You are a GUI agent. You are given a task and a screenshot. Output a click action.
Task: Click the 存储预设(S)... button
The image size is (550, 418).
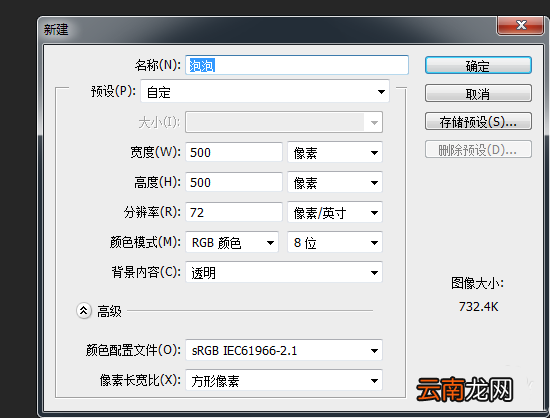pyautogui.click(x=478, y=122)
